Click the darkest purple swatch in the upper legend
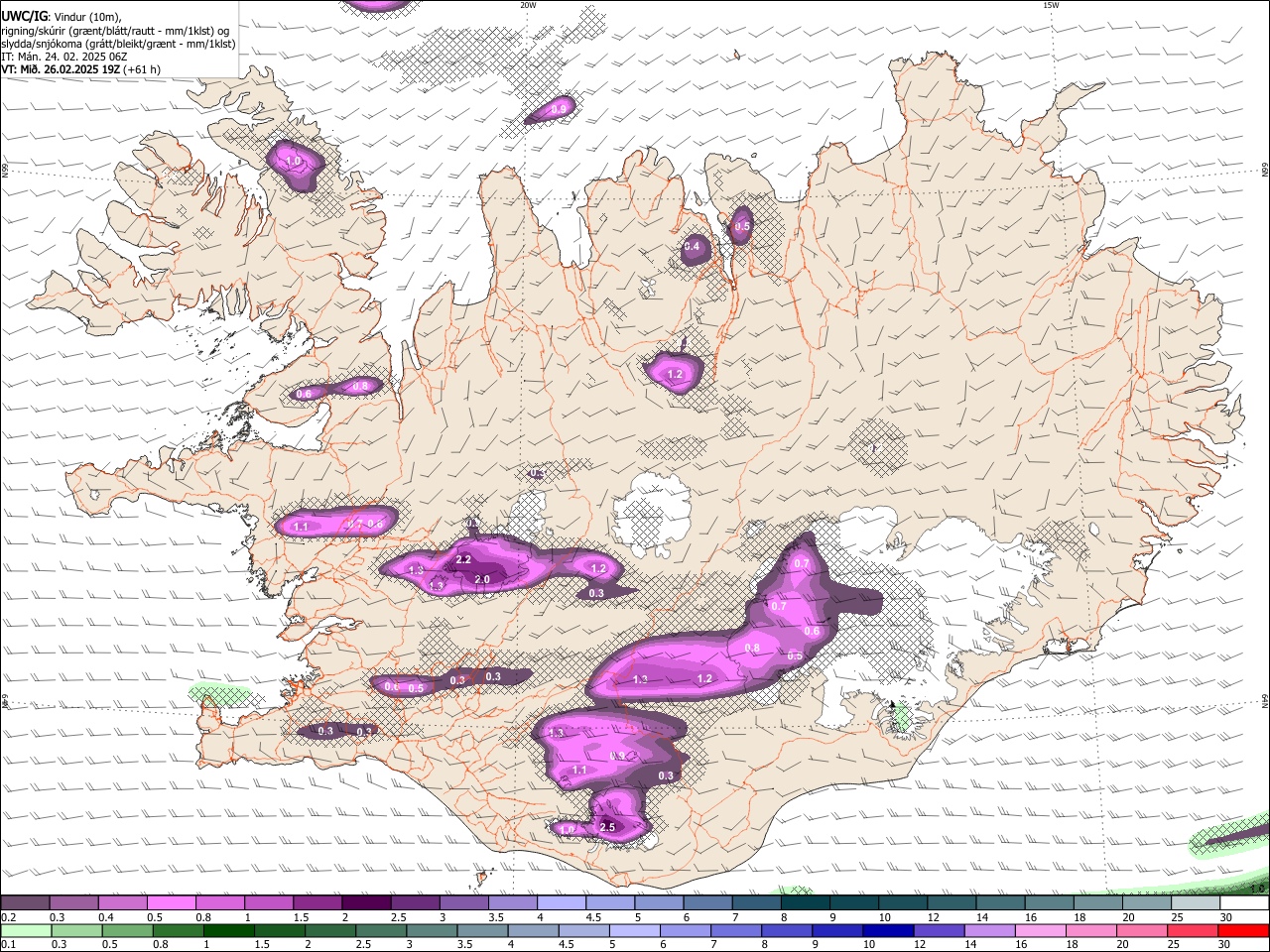 click(366, 902)
